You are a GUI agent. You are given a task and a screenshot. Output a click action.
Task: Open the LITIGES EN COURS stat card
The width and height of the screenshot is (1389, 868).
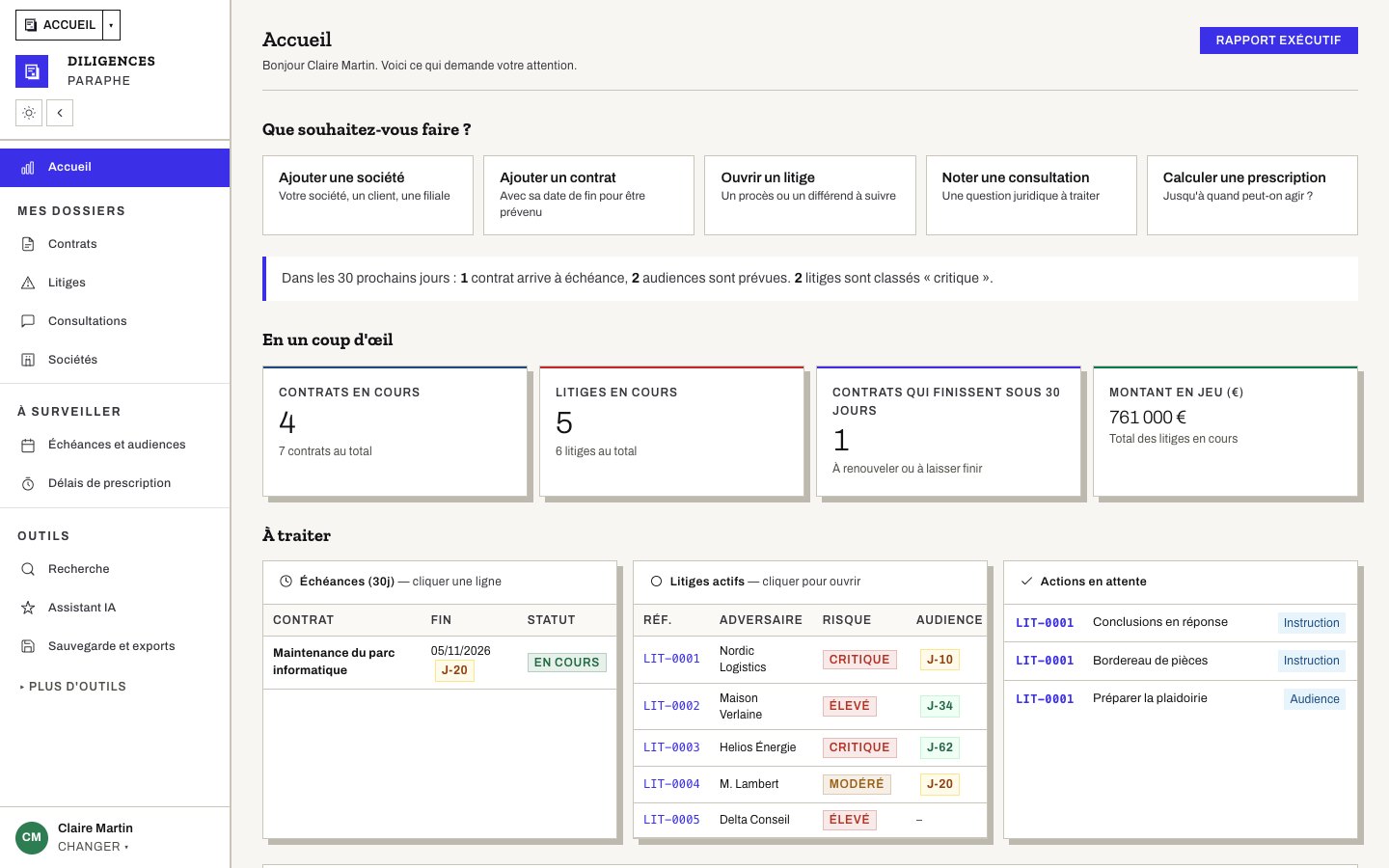click(672, 431)
